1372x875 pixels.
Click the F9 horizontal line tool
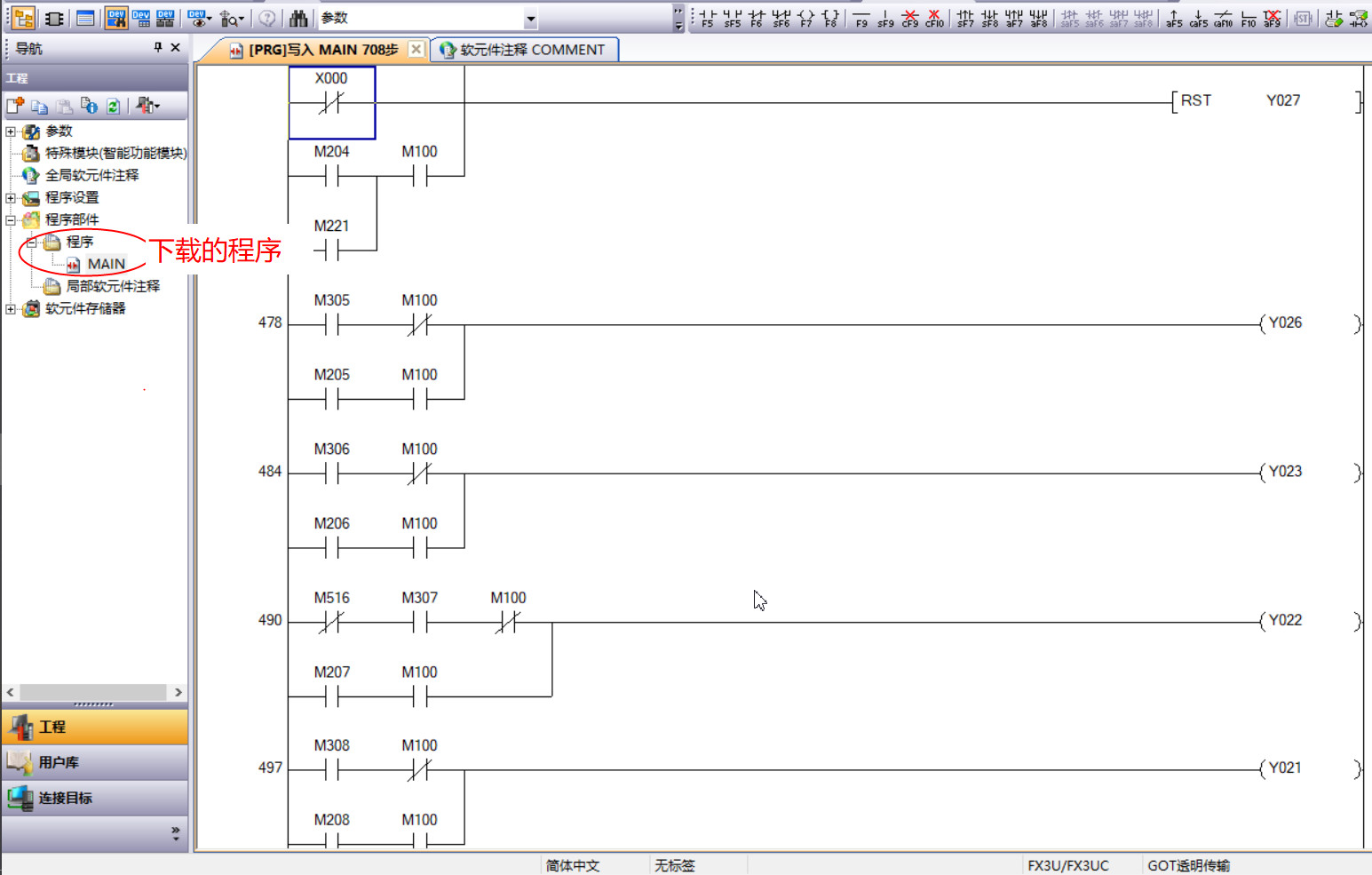[x=860, y=18]
